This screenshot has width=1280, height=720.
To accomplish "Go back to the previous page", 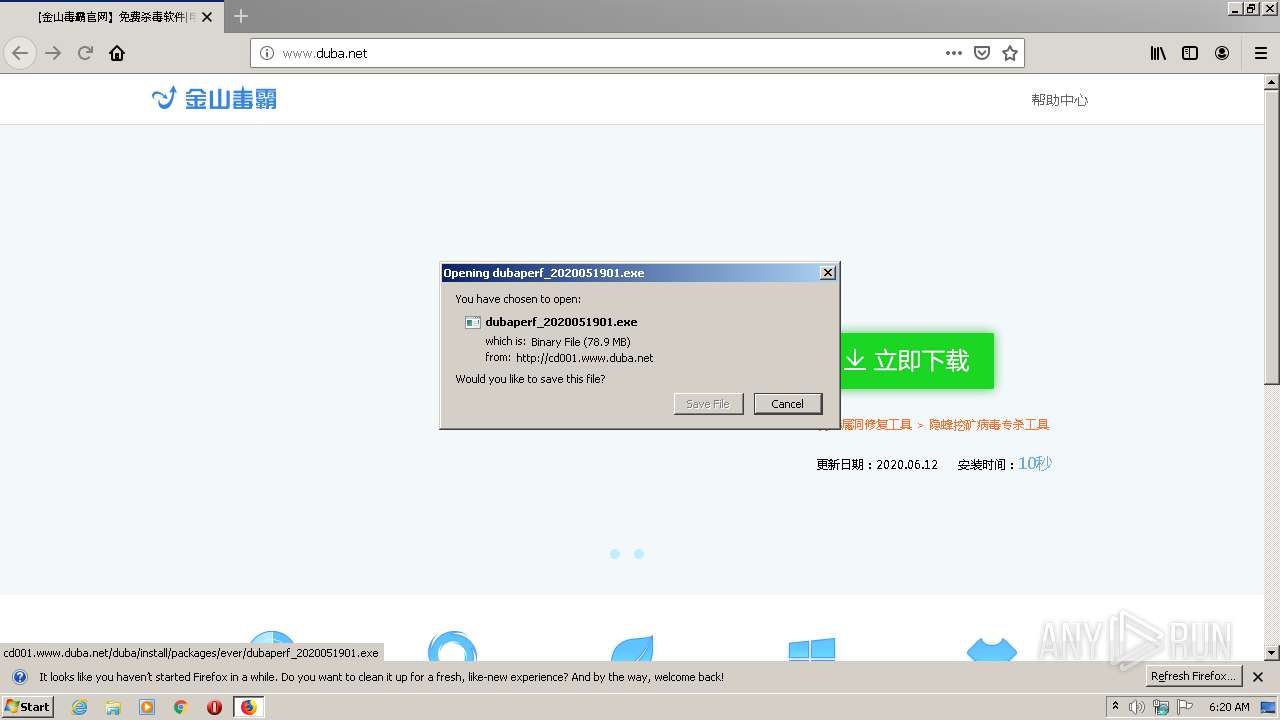I will tap(20, 53).
